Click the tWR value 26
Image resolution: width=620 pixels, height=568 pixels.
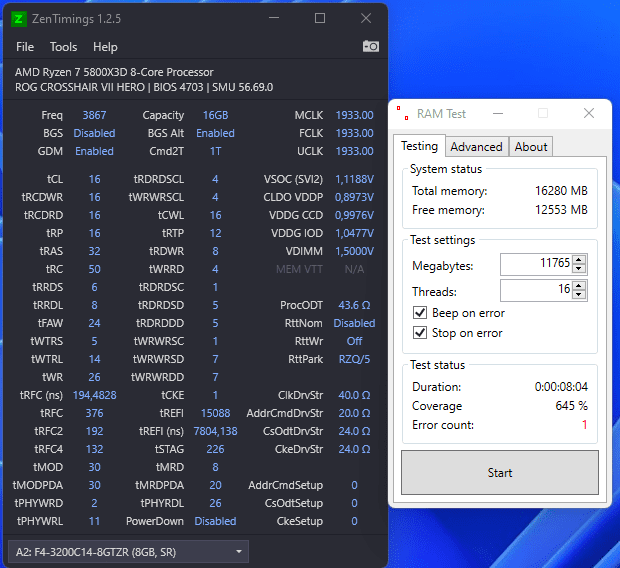(x=94, y=377)
